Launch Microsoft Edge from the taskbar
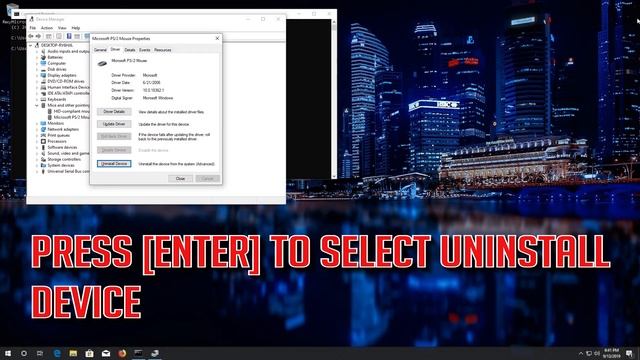This screenshot has height=360, width=640. point(57,353)
